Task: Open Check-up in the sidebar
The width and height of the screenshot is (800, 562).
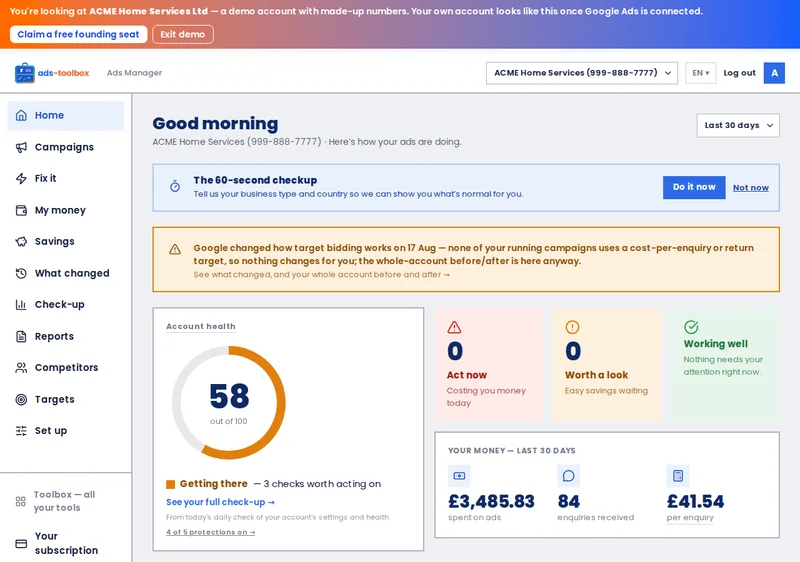Action: (x=66, y=305)
